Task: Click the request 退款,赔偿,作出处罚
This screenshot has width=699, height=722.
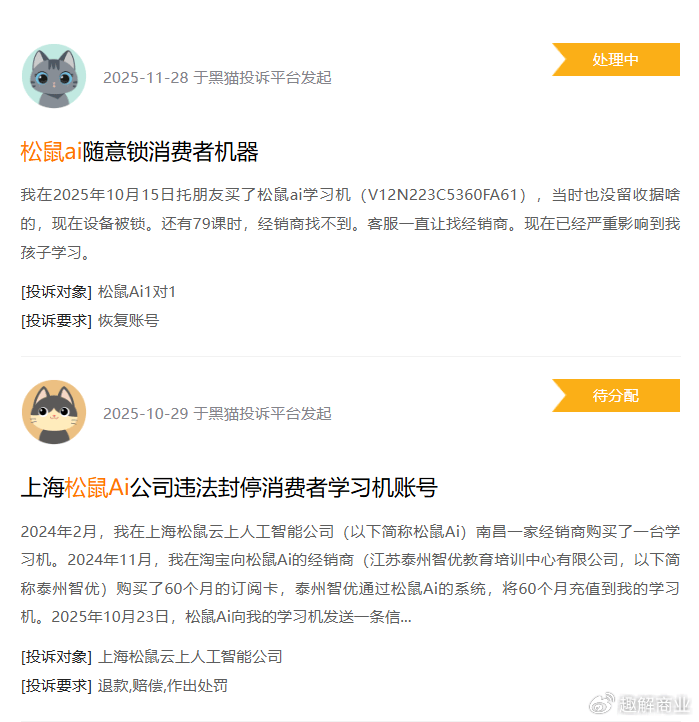Action: [x=163, y=686]
